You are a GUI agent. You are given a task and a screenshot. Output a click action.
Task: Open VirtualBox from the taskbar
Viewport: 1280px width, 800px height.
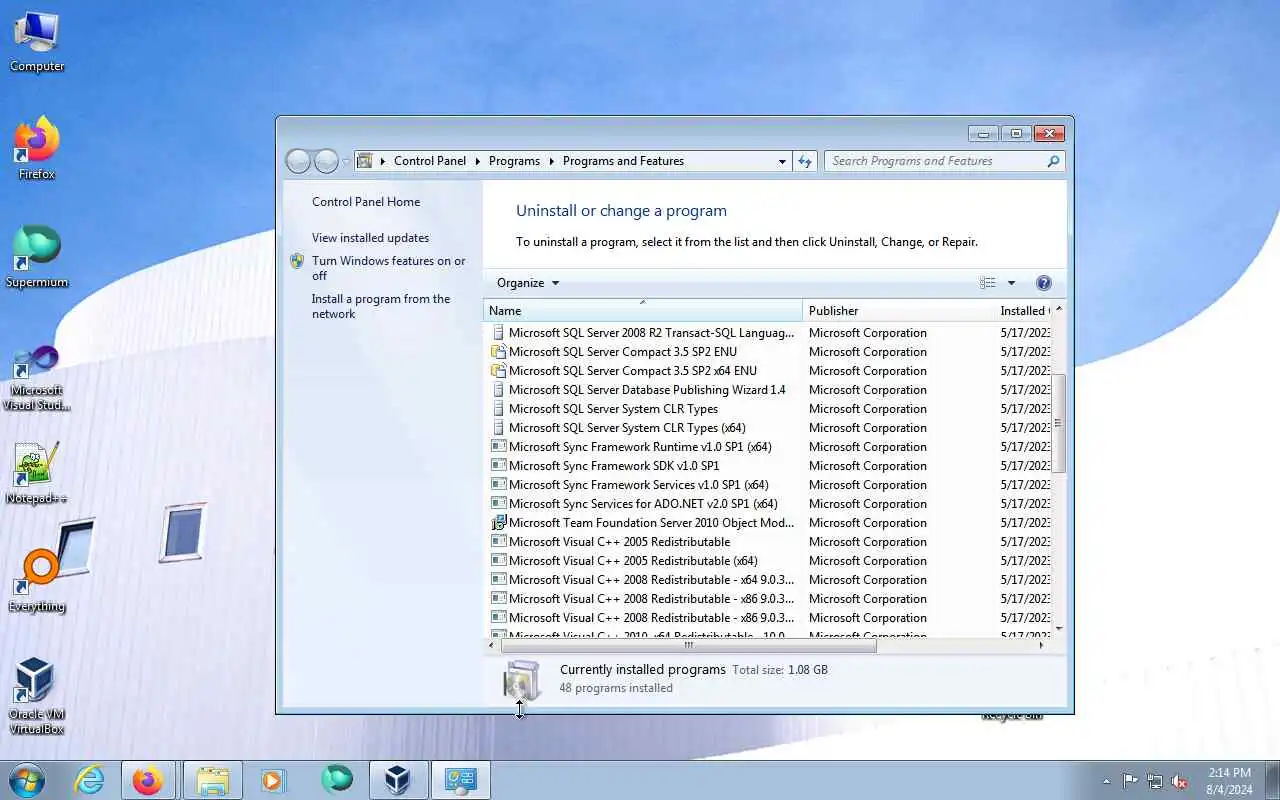pos(398,780)
